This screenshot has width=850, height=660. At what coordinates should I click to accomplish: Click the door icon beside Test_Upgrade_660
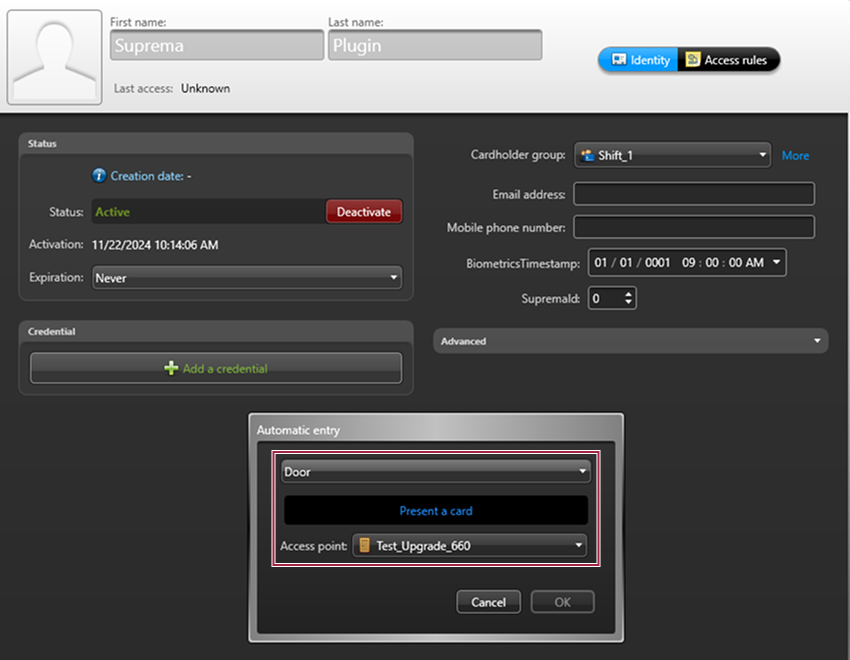(x=365, y=546)
